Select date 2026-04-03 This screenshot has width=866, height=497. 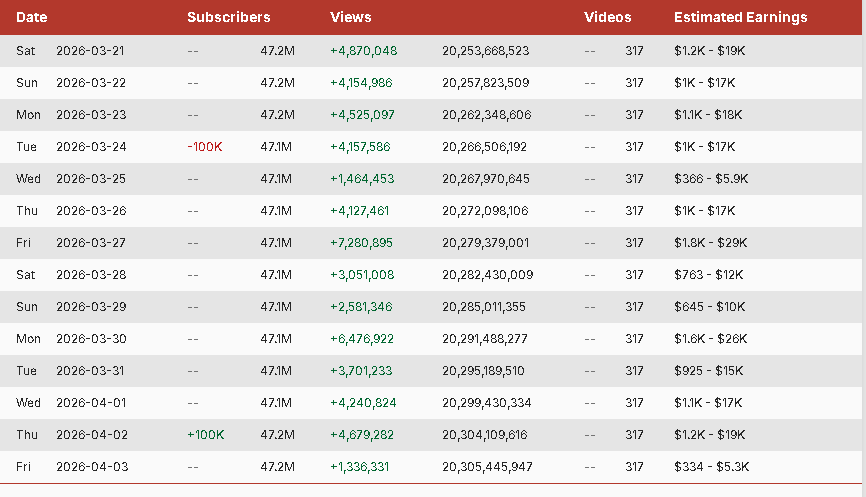(92, 467)
